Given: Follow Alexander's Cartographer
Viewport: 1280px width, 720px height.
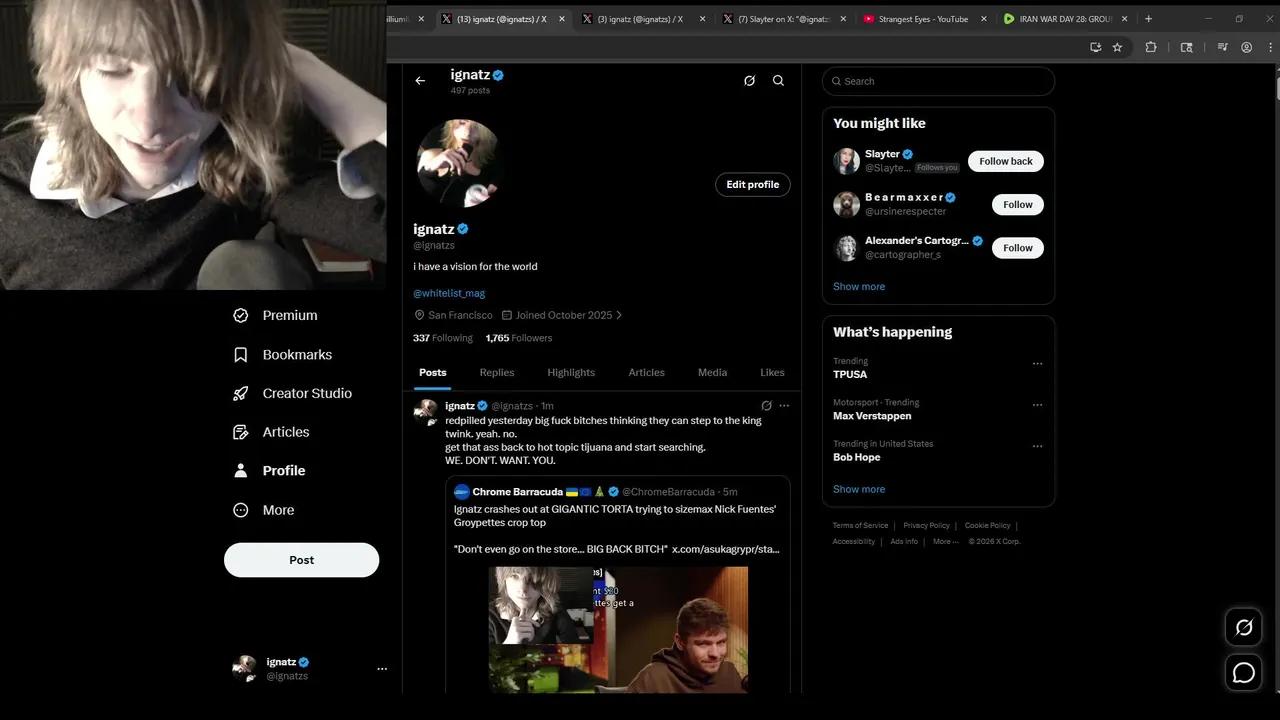Looking at the screenshot, I should point(1018,248).
